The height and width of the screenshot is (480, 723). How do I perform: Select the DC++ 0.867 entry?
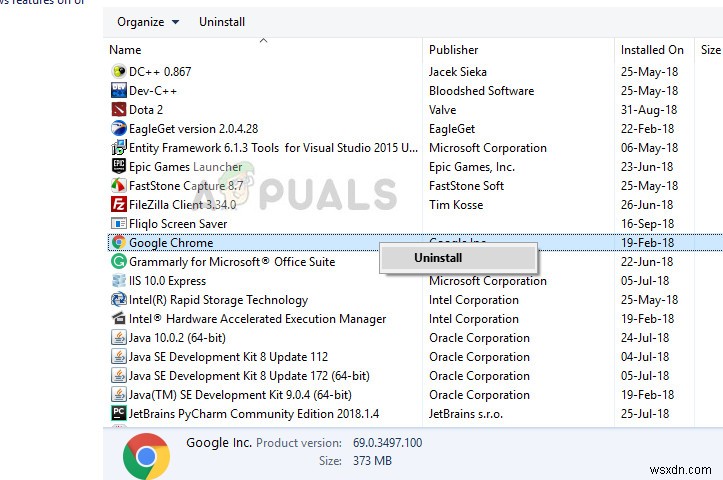click(x=160, y=71)
